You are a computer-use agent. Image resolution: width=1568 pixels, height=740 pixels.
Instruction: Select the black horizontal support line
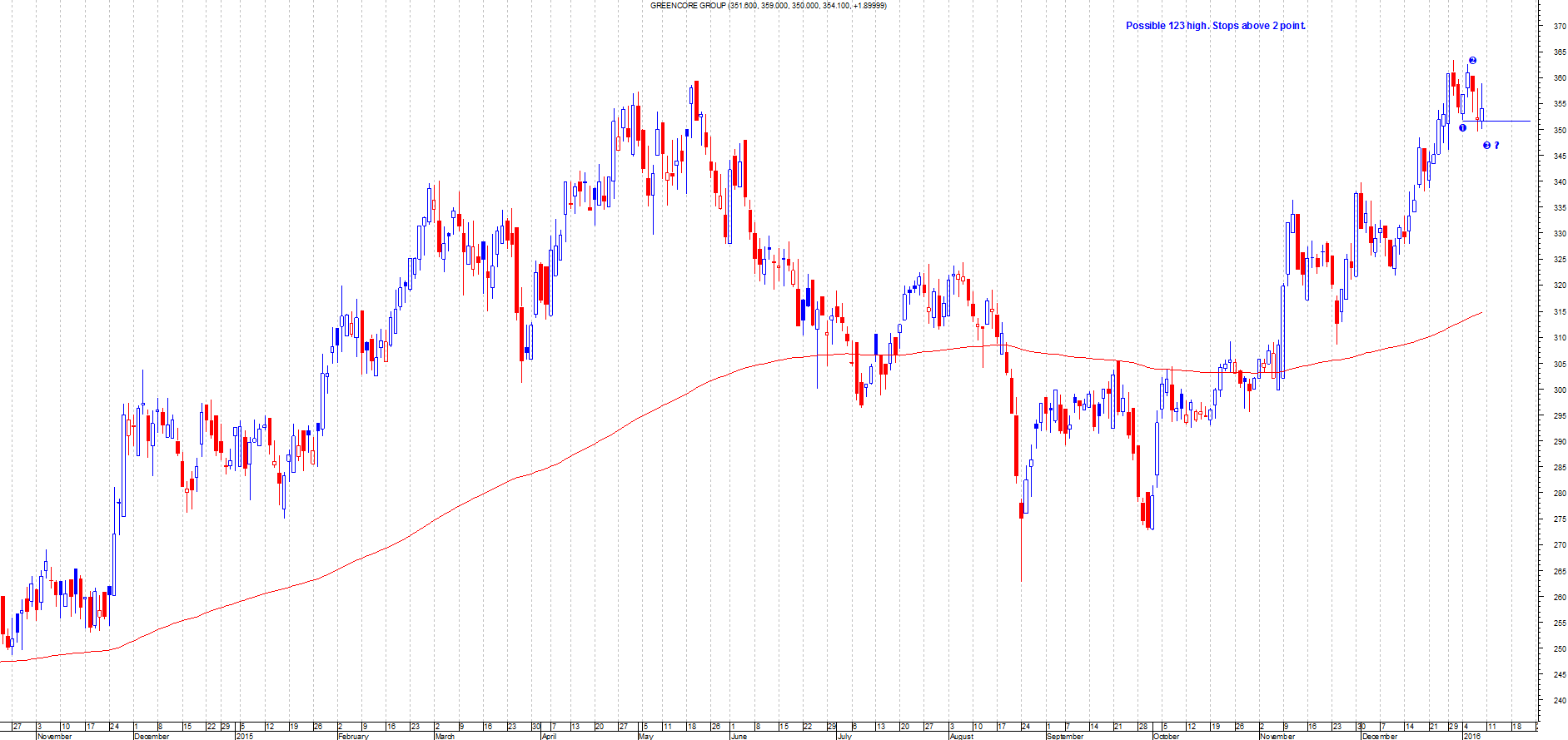[x=1507, y=122]
